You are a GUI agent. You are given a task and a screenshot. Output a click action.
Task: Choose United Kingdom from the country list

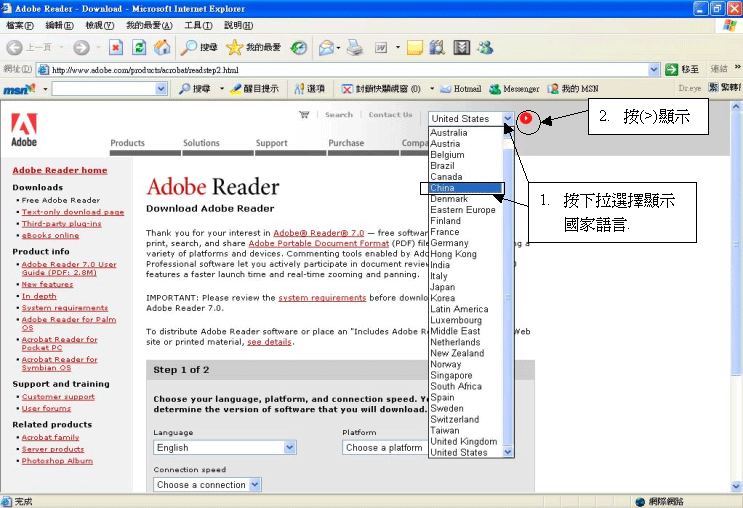coord(465,441)
